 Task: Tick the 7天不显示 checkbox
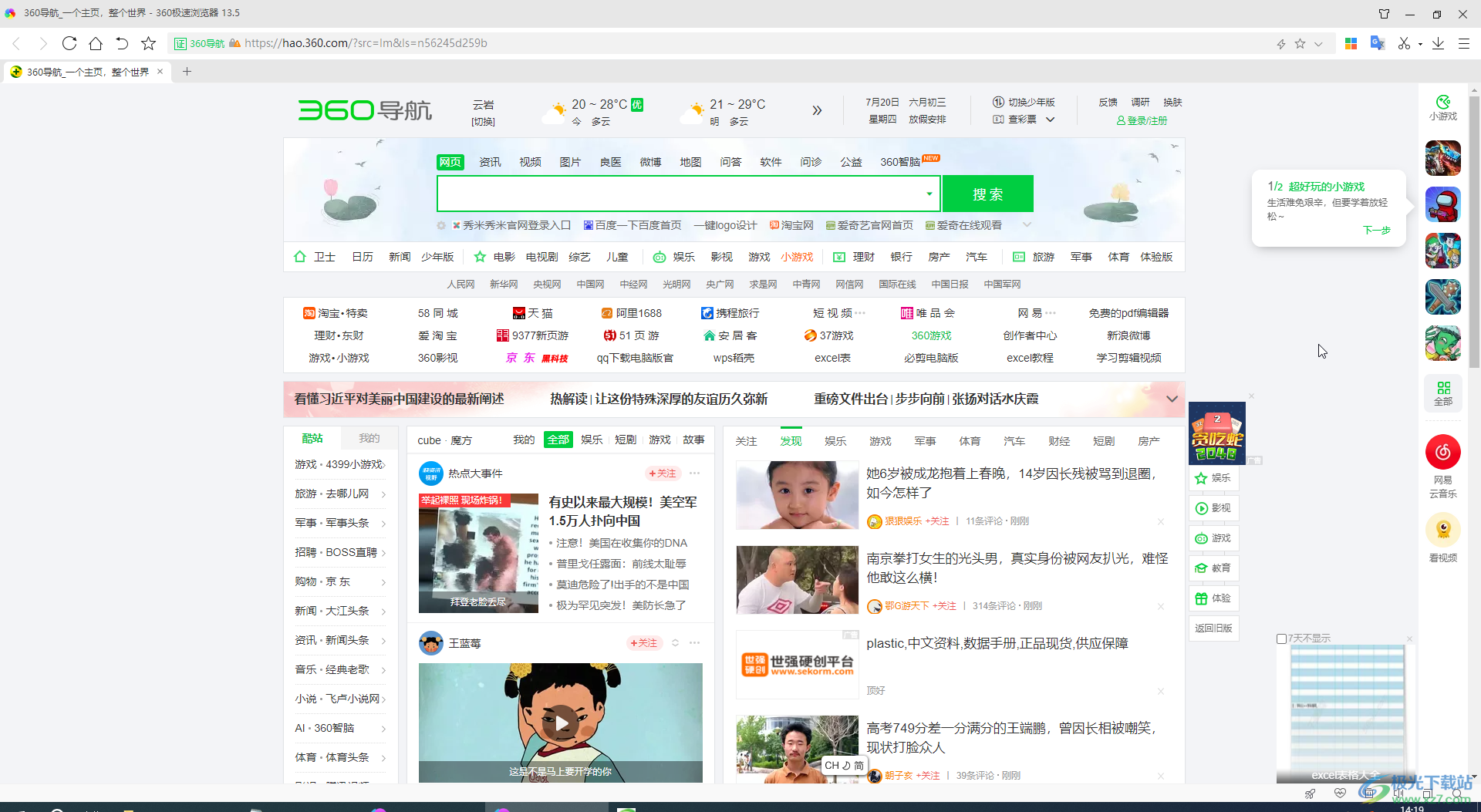(x=1281, y=638)
